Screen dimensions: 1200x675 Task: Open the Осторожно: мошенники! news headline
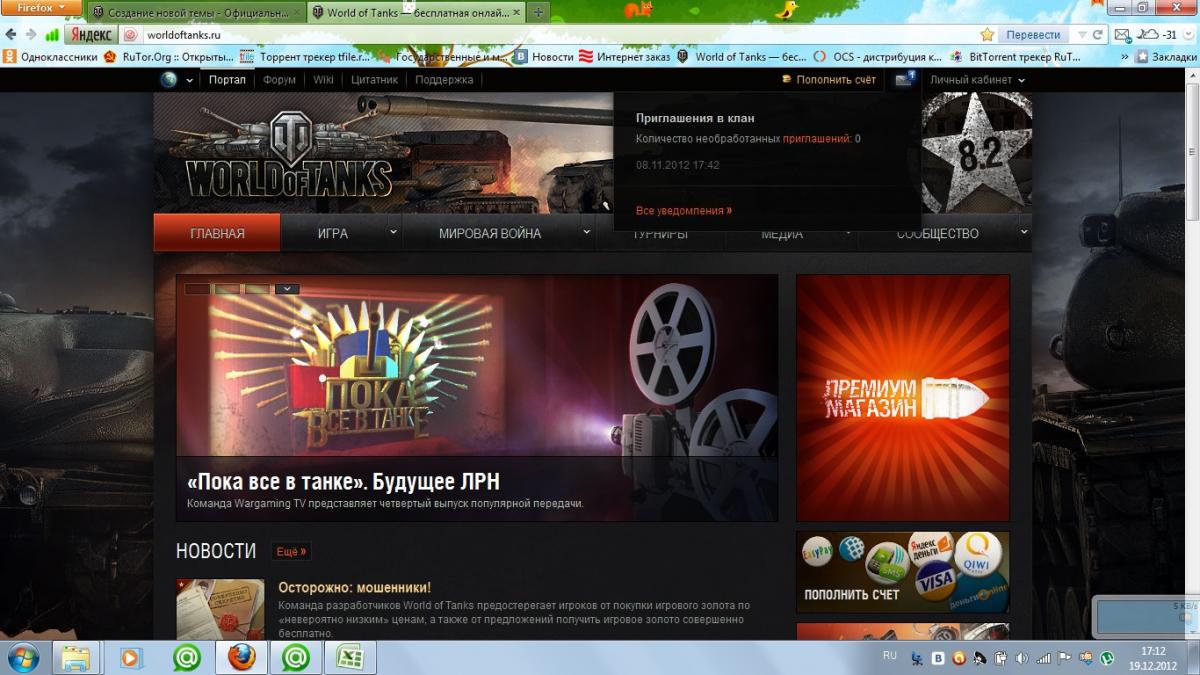tap(354, 587)
